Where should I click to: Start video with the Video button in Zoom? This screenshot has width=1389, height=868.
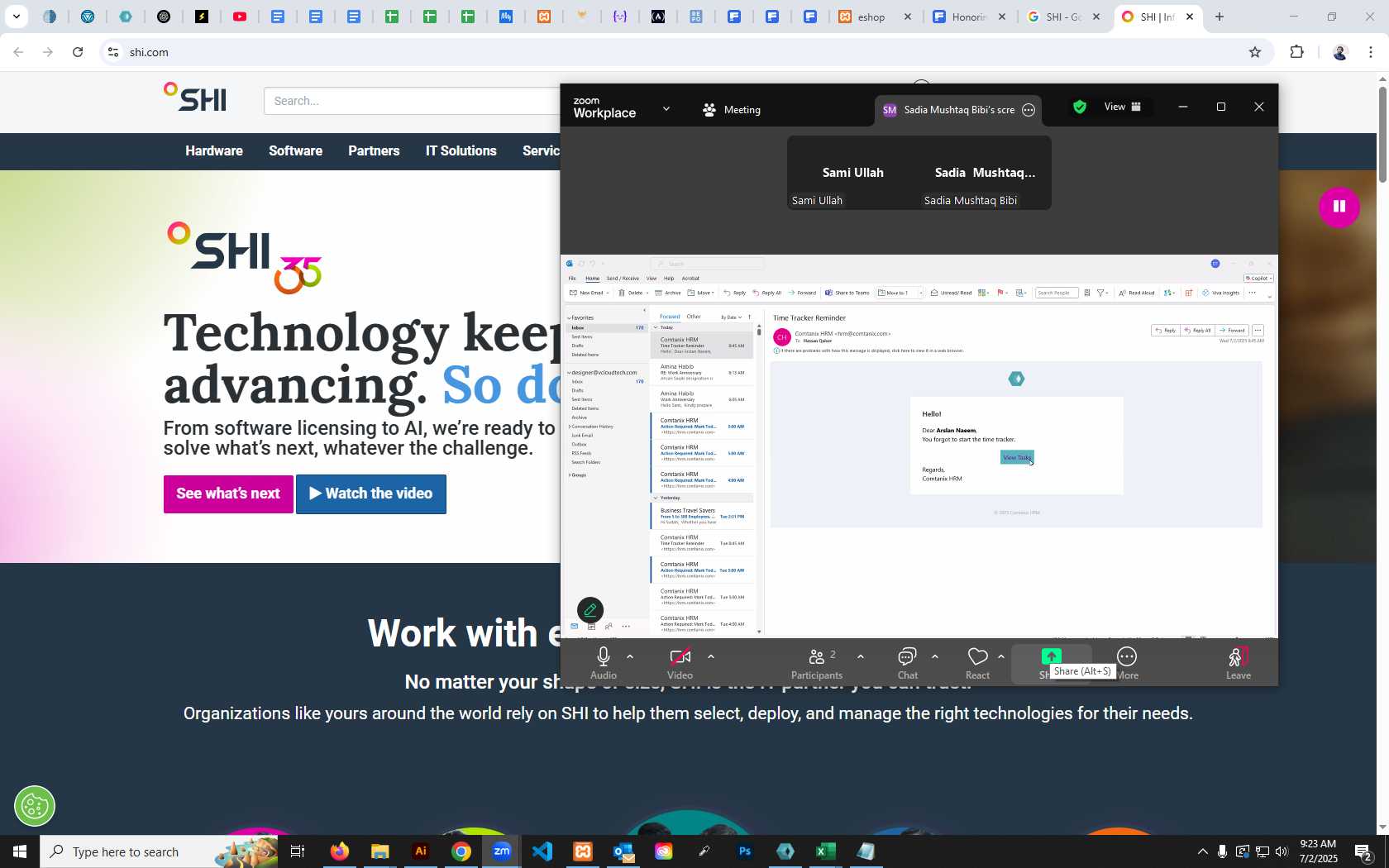click(680, 663)
